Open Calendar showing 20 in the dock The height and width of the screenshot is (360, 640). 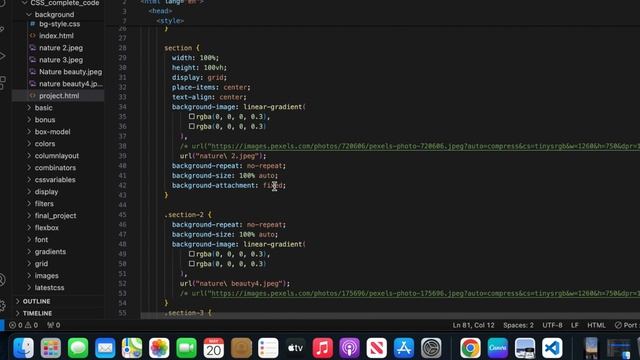pos(213,348)
